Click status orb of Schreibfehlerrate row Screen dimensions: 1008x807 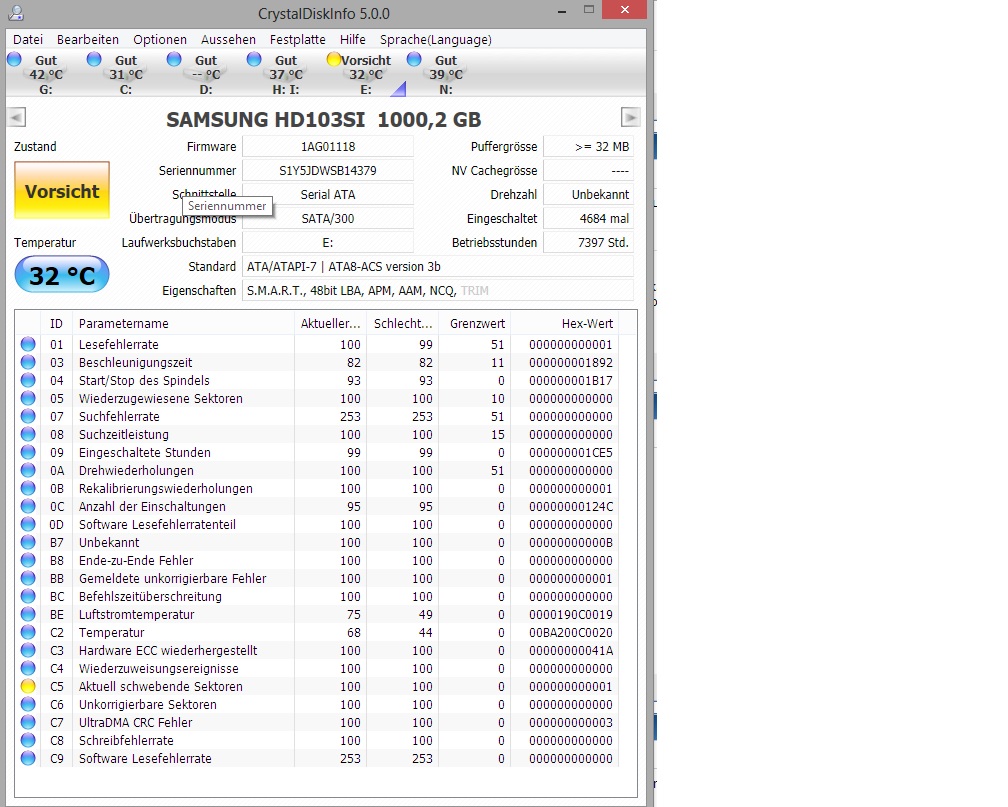[x=28, y=740]
